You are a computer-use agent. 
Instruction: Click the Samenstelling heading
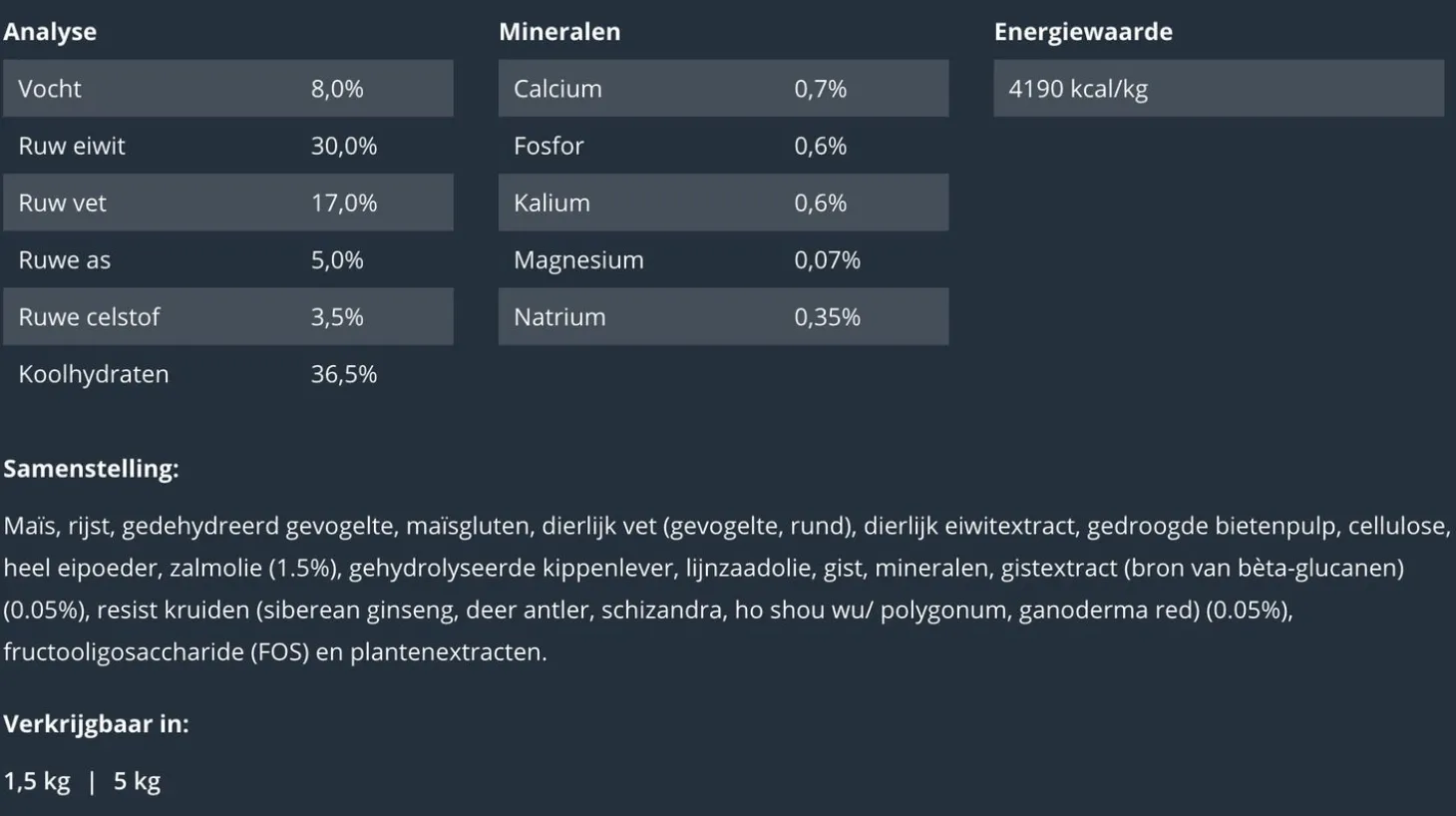[x=91, y=469]
